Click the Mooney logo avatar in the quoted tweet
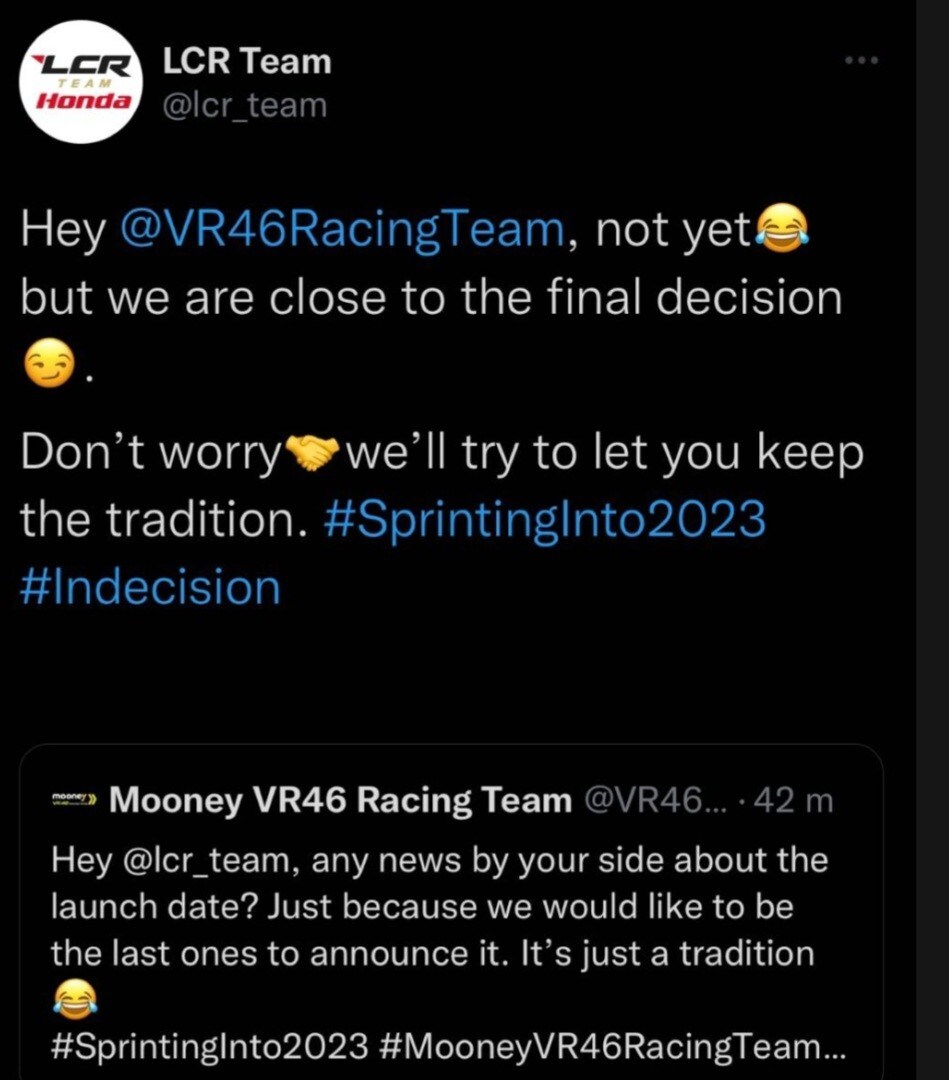The height and width of the screenshot is (1080, 949). 75,800
